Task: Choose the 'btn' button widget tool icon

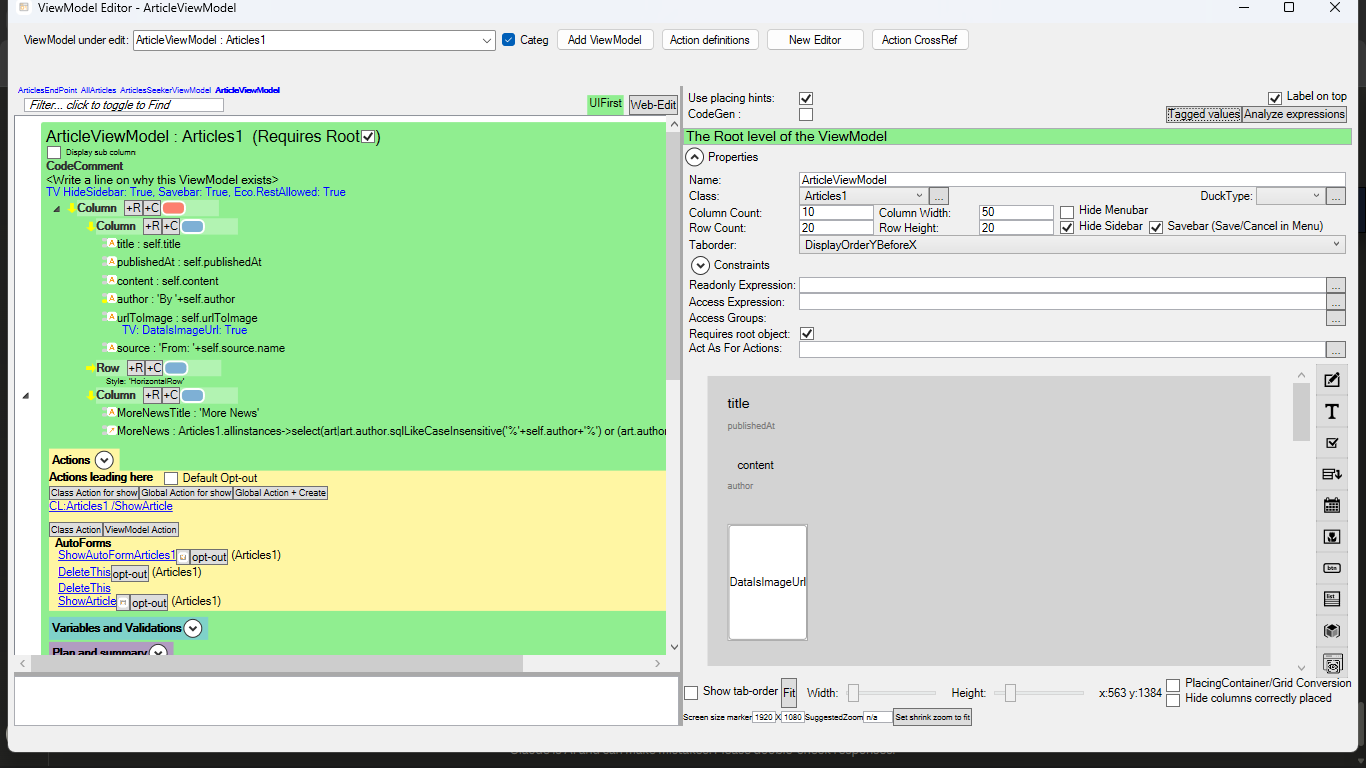Action: 1332,568
